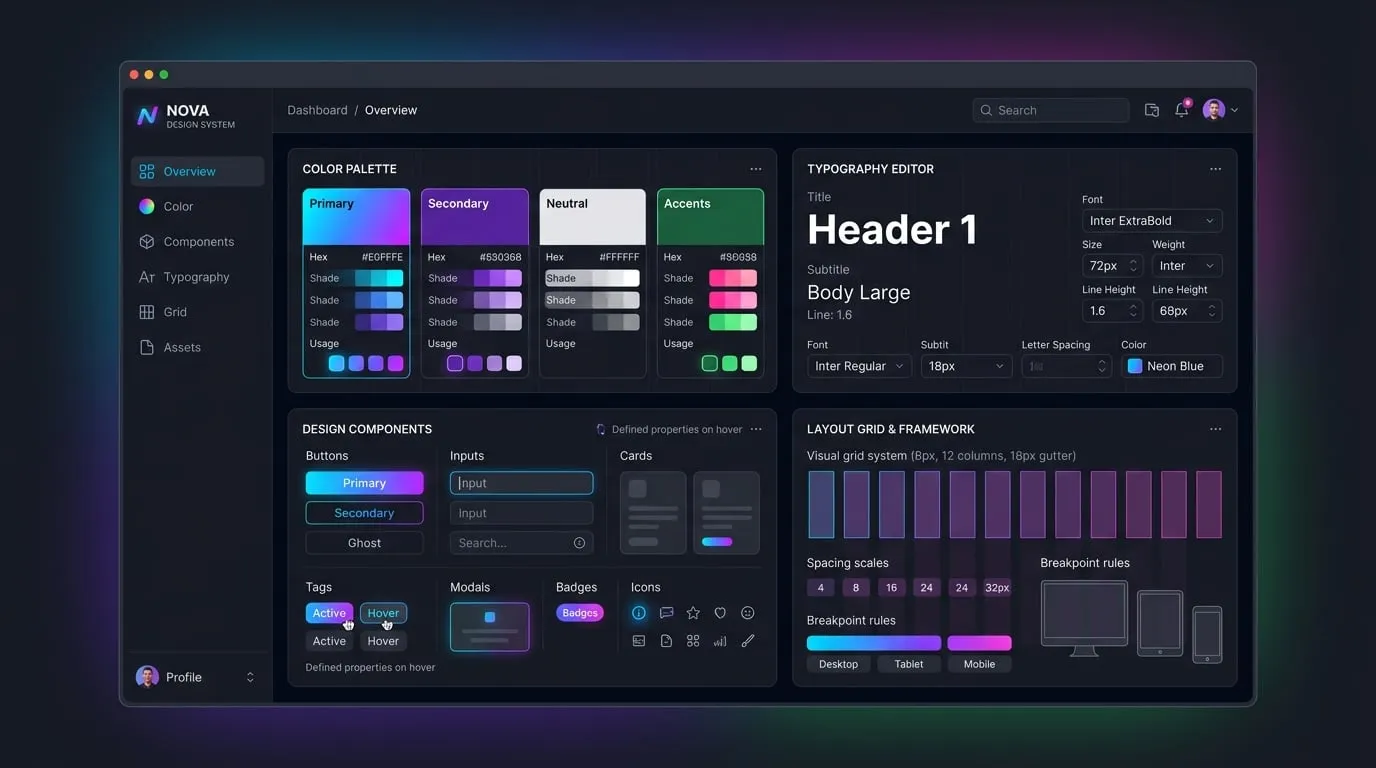The width and height of the screenshot is (1376, 768).
Task: Click the brush icon under Icons
Action: tap(747, 641)
